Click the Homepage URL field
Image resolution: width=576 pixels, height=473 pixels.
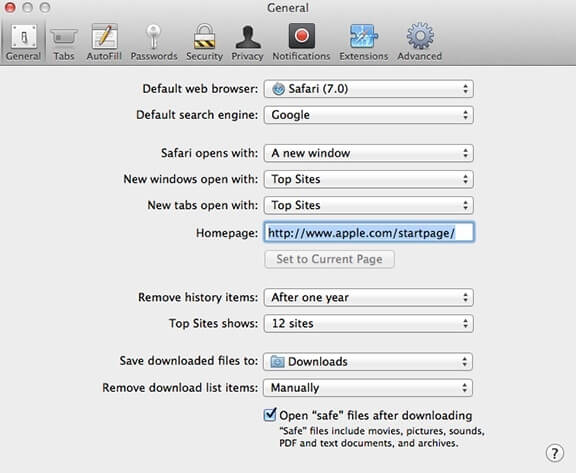[x=369, y=232]
